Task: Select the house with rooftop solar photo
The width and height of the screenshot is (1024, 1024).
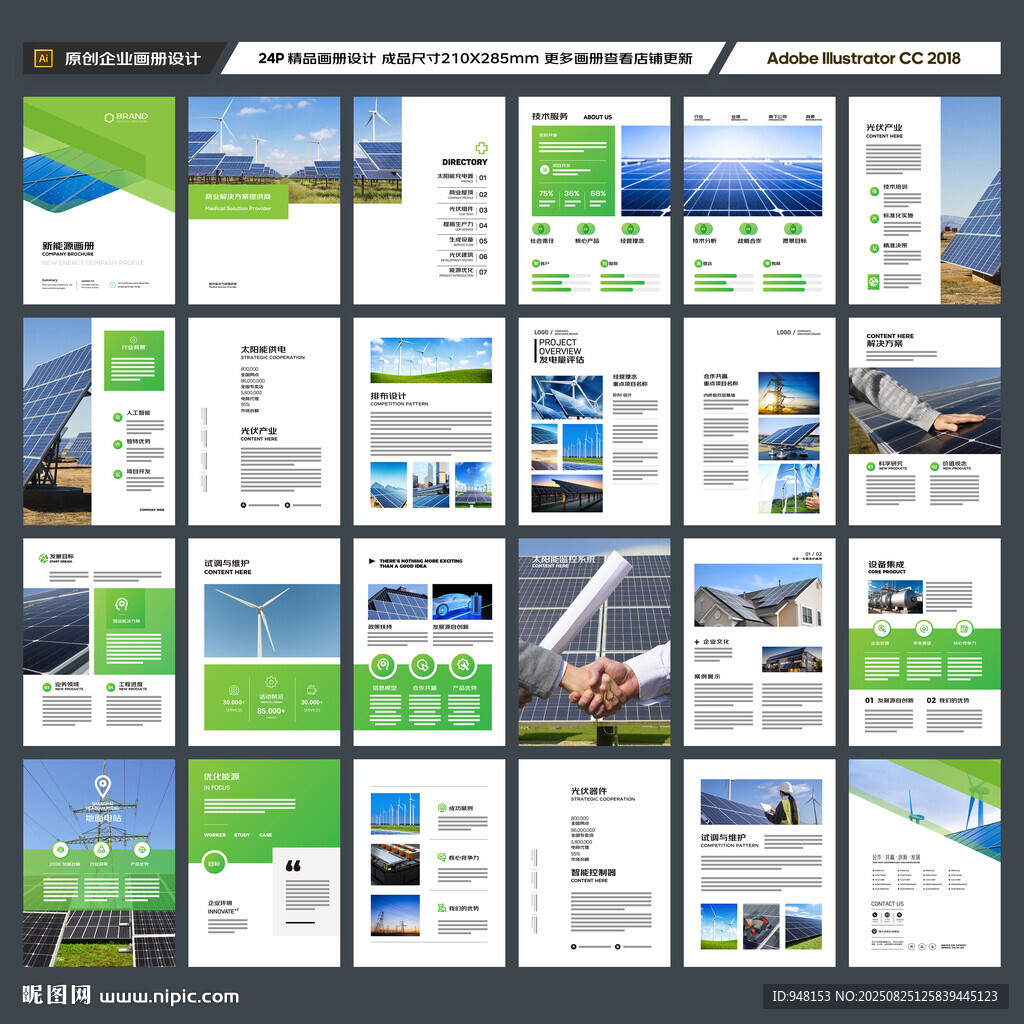Action: click(758, 595)
